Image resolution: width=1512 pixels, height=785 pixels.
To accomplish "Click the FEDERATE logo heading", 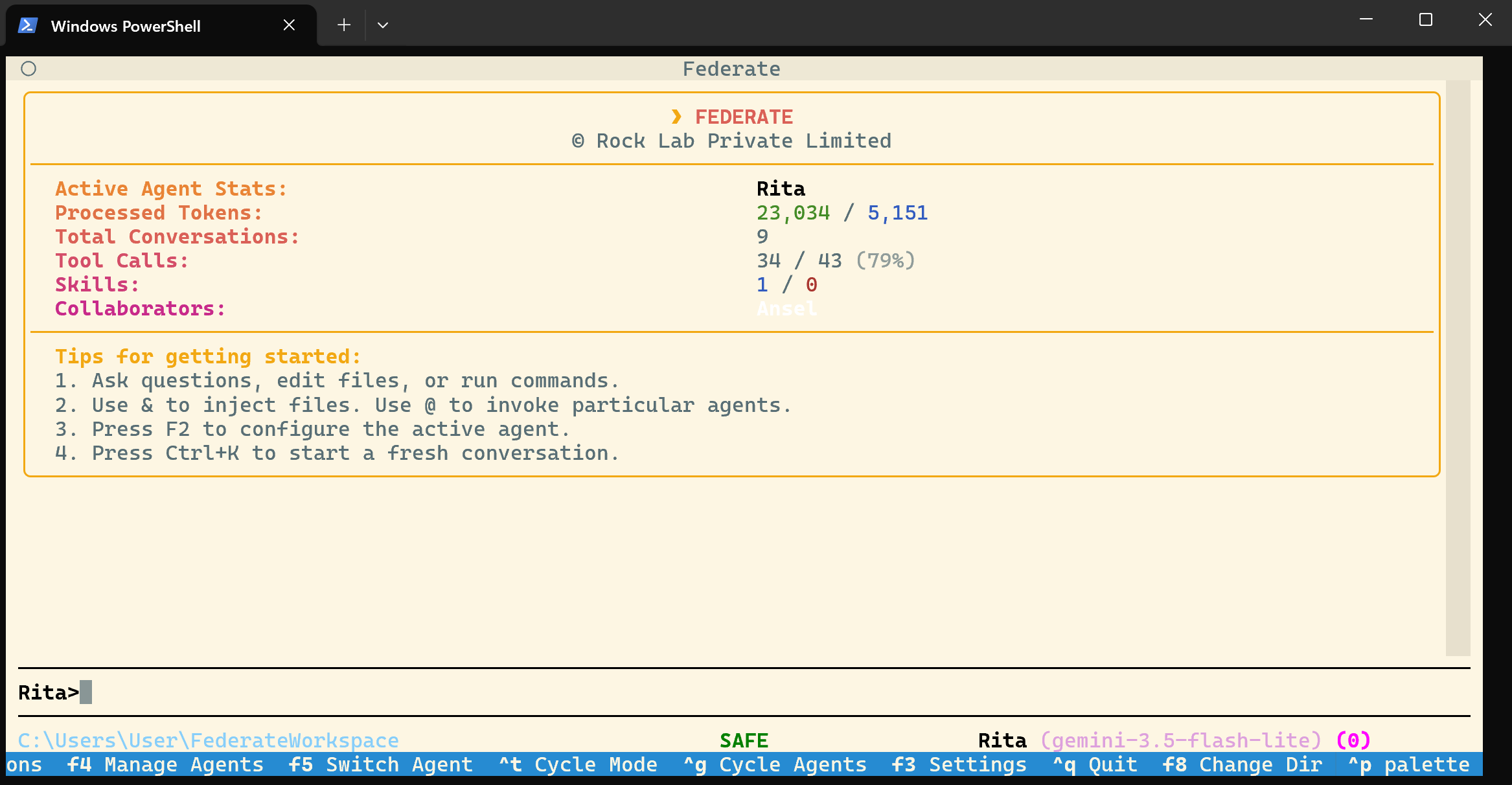I will pos(744,117).
